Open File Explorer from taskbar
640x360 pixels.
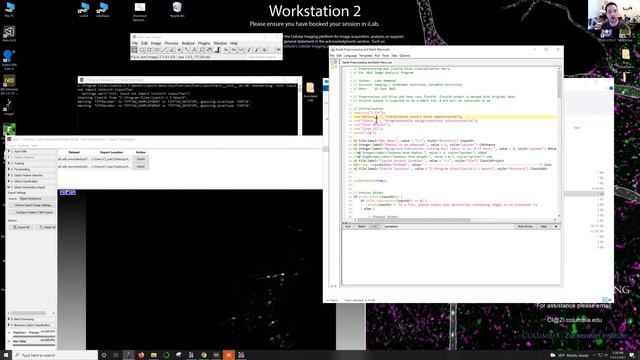153,355
